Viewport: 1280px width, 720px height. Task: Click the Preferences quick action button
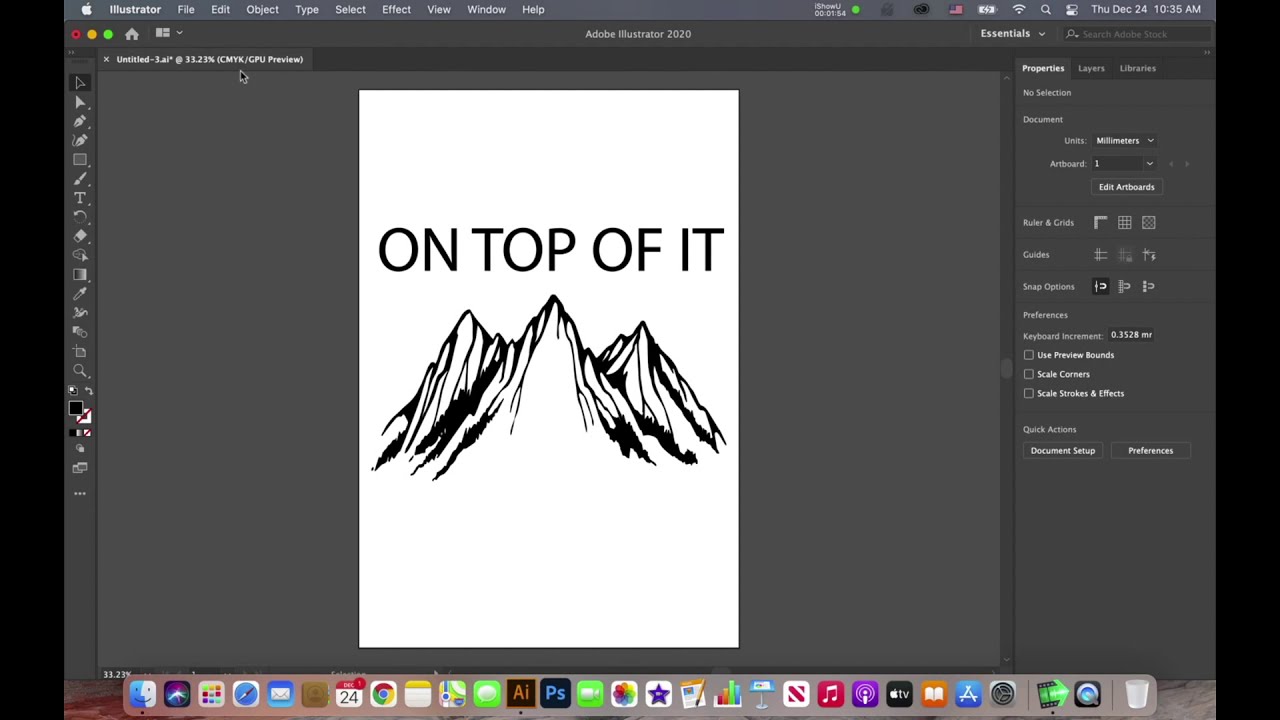1150,451
